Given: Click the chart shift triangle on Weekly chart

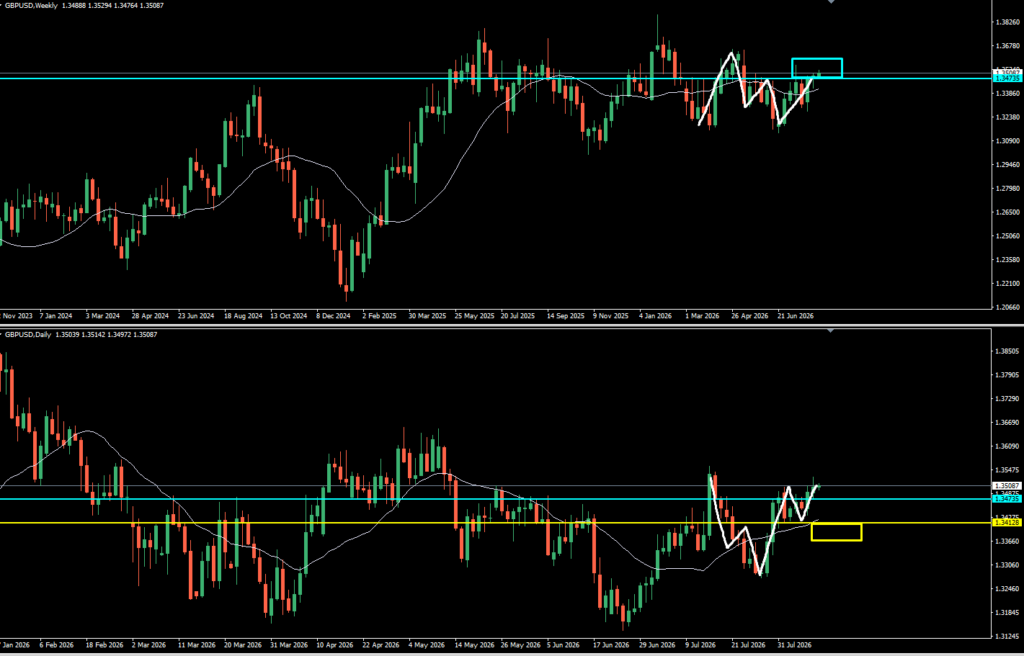Looking at the screenshot, I should pos(831,2).
